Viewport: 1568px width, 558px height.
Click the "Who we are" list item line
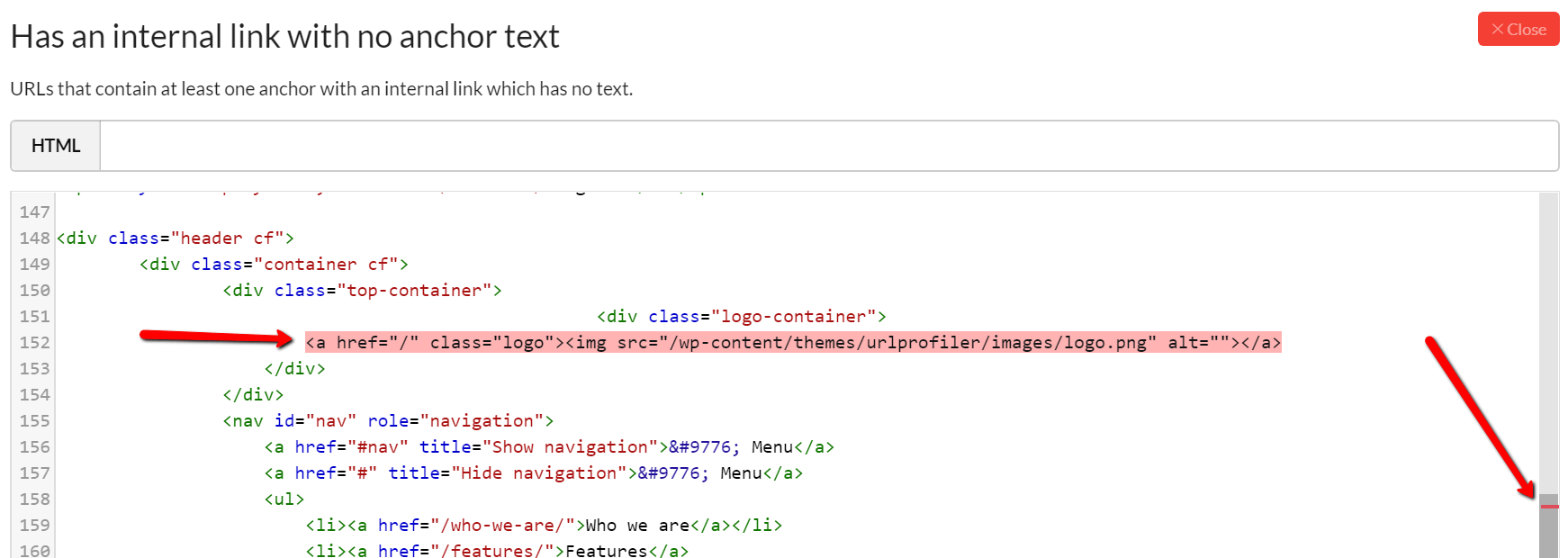[544, 526]
